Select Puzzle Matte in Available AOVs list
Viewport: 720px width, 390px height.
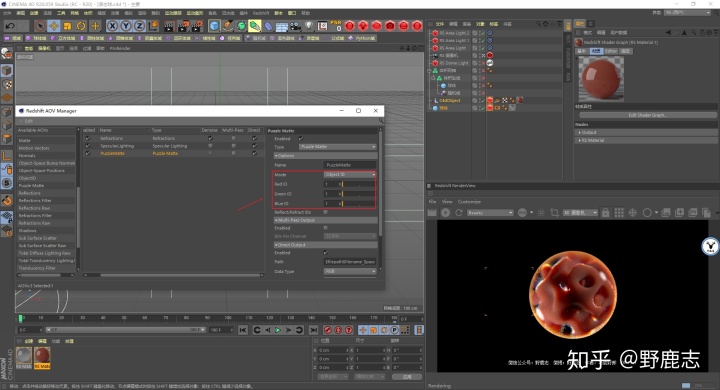tap(31, 186)
